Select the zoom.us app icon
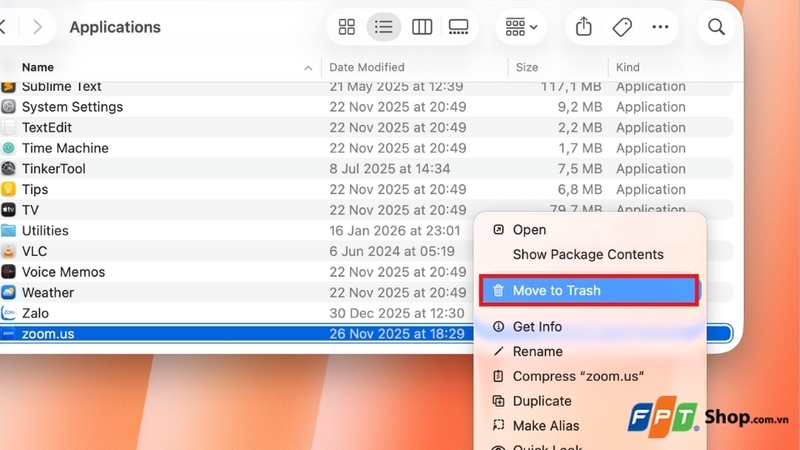The image size is (800, 450). [x=8, y=334]
